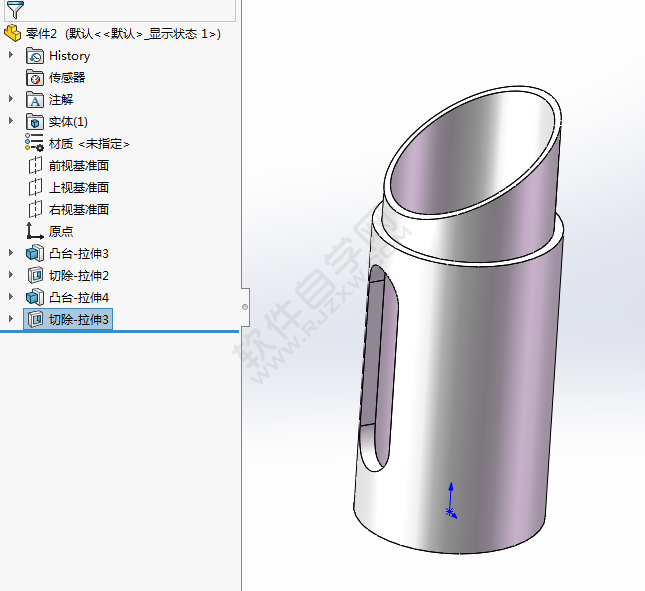Expand the 切除-拉伸2 feature
Viewport: 645px width, 591px height.
11,275
